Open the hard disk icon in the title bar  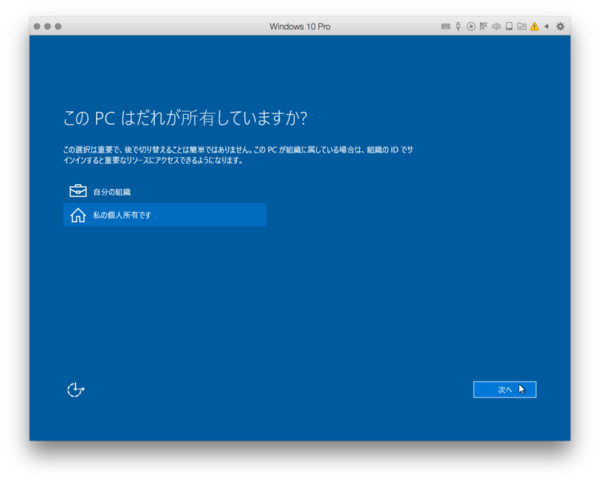click(509, 26)
